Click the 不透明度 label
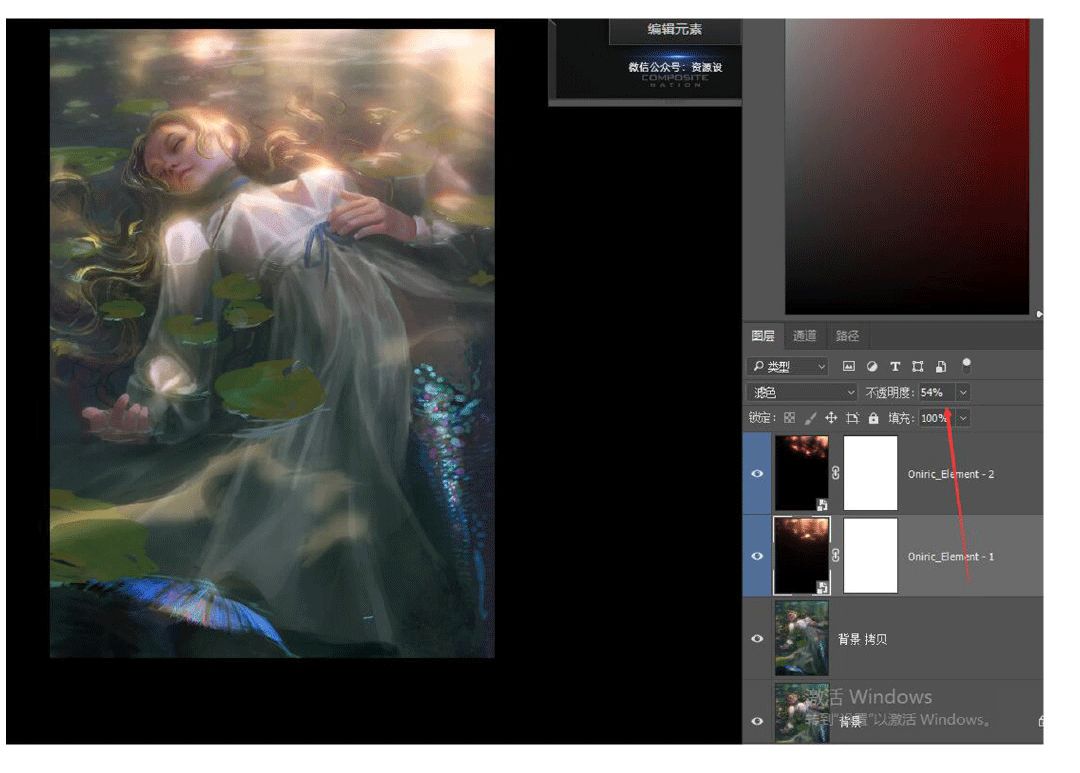This screenshot has height=773, width=1080. coord(889,393)
